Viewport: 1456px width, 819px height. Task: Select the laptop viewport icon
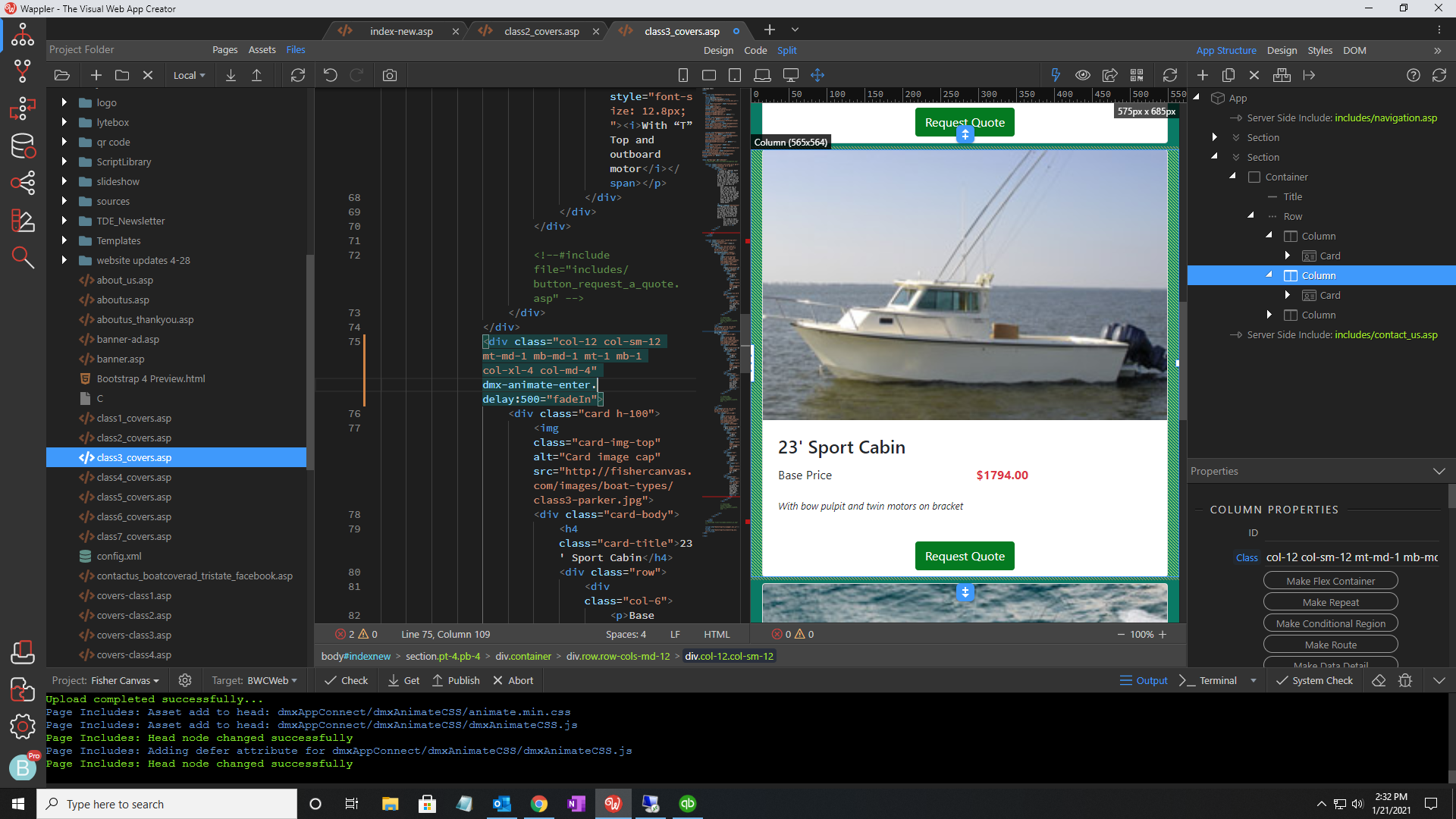click(x=762, y=75)
